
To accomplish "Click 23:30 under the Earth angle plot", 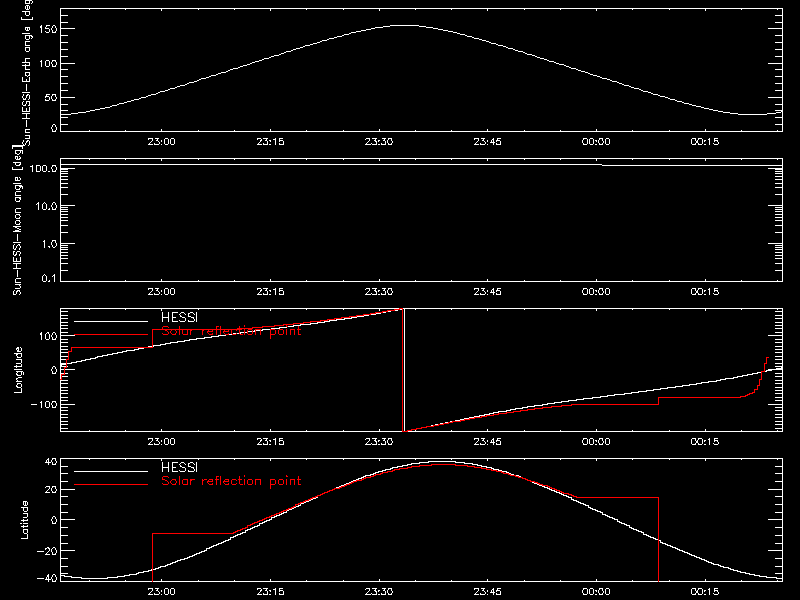I will coord(379,141).
